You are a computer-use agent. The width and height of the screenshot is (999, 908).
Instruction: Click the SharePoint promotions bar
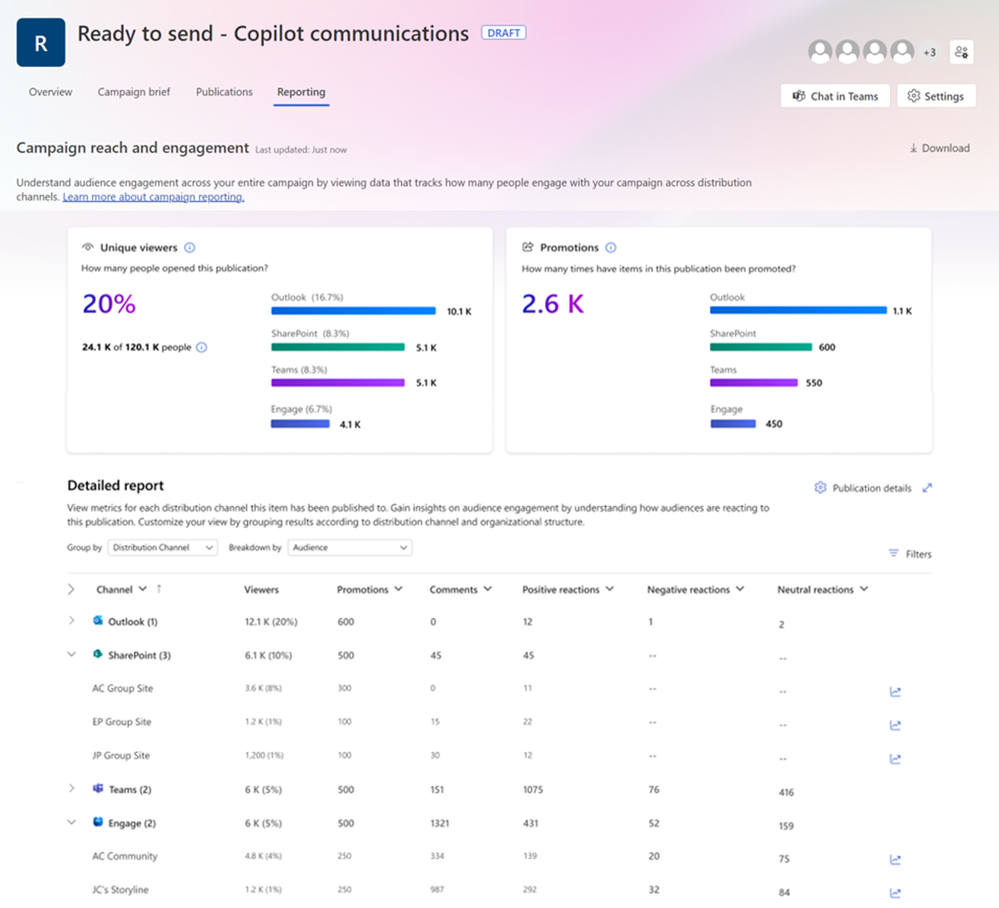point(761,347)
